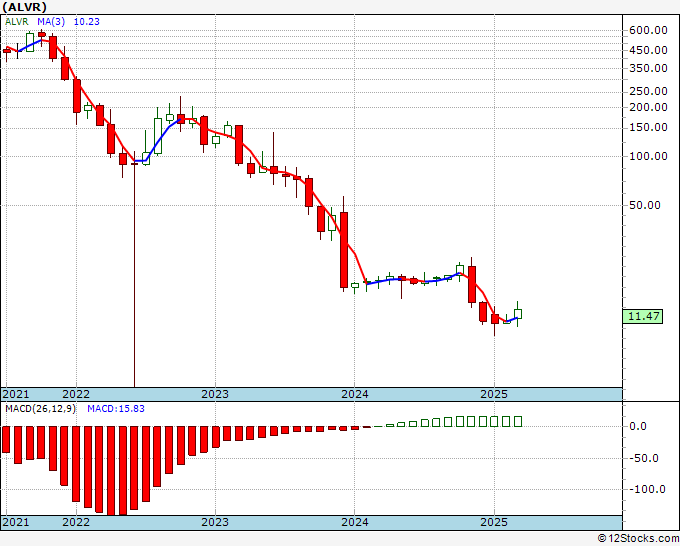Click the 11.47 current price tag

[643, 316]
